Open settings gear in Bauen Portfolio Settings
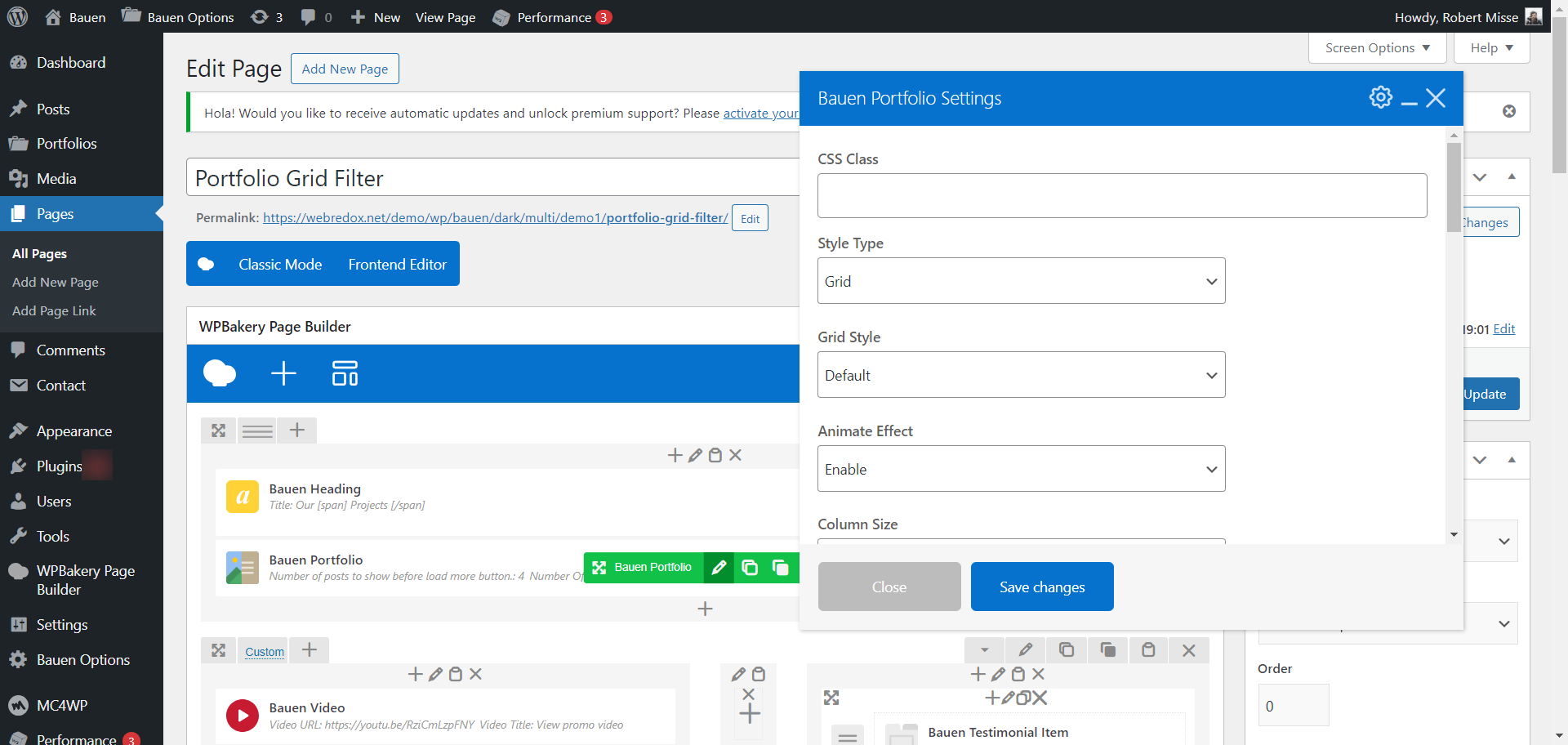The height and width of the screenshot is (745, 1568). coord(1380,97)
